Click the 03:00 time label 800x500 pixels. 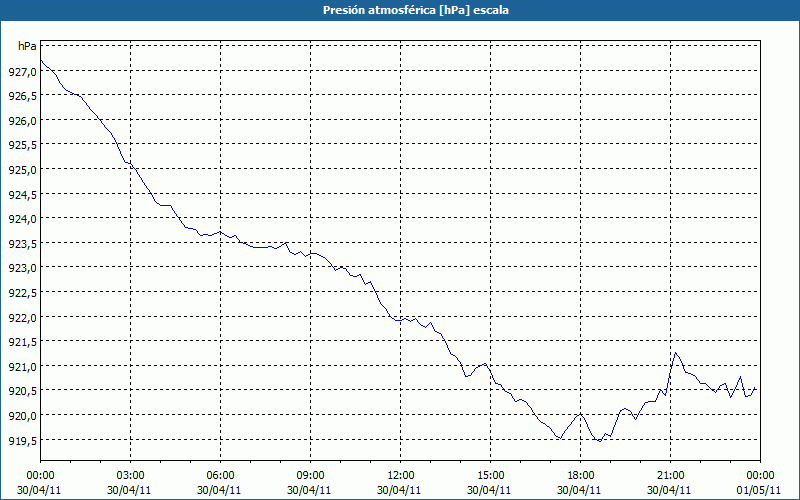click(130, 476)
